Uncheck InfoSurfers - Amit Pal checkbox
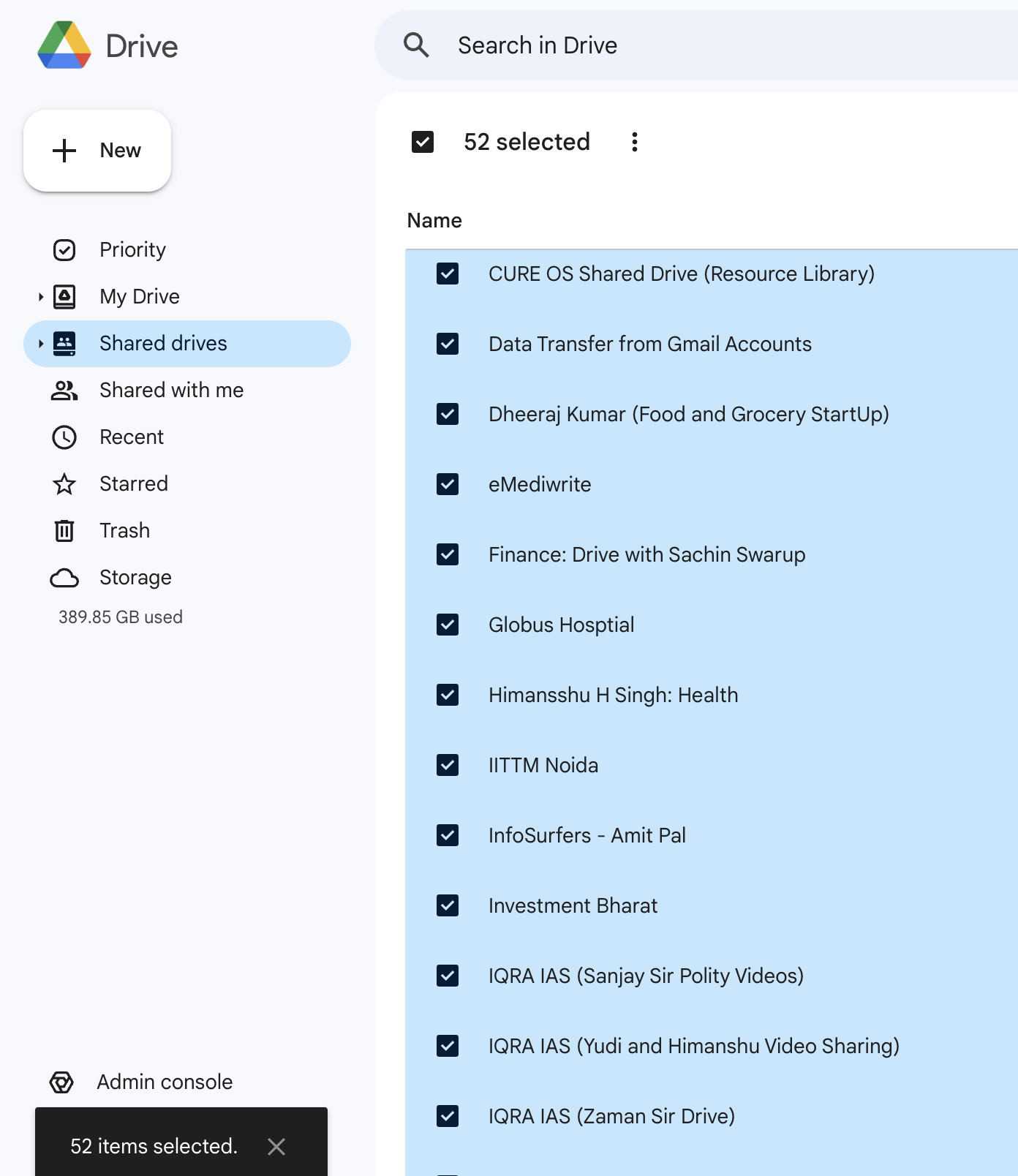 [x=448, y=835]
